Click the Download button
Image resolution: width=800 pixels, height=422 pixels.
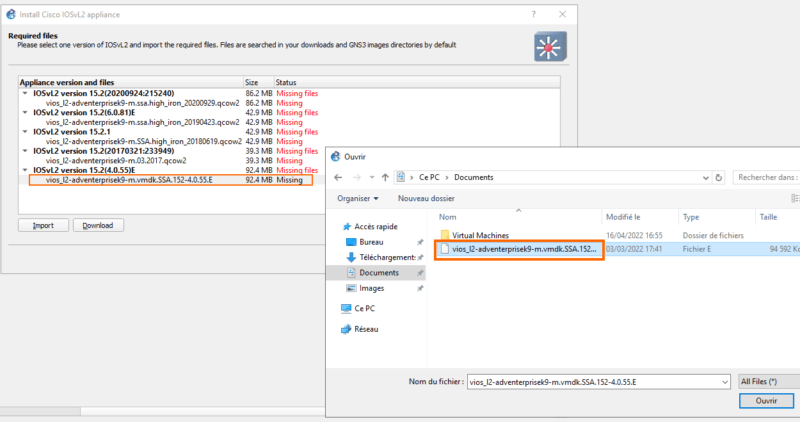[98, 225]
